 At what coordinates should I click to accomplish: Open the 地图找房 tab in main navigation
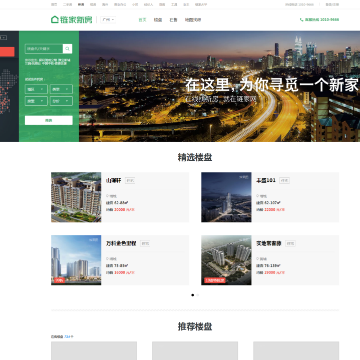(x=193, y=20)
